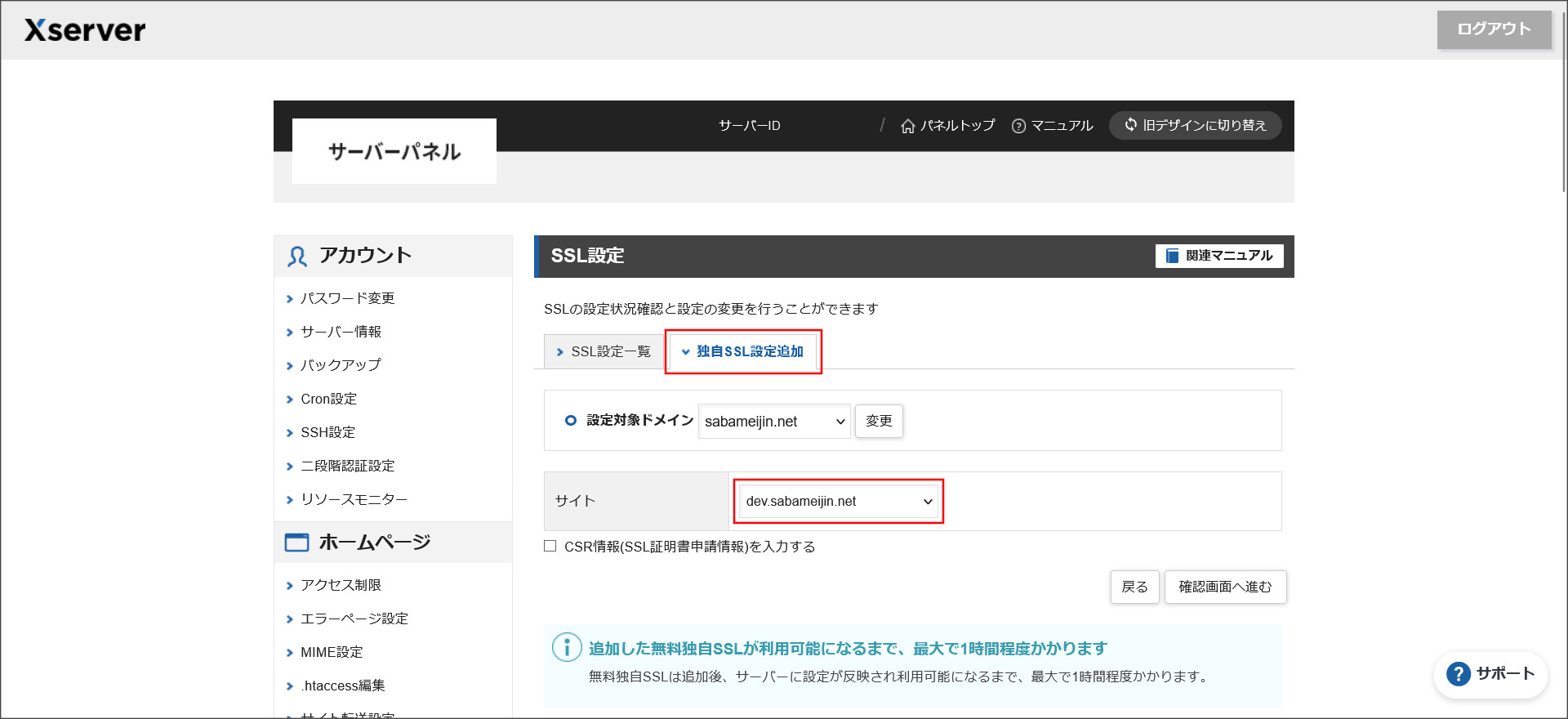Select the 独自SSL設定追加 tab
The width and height of the screenshot is (1568, 719).
743,351
